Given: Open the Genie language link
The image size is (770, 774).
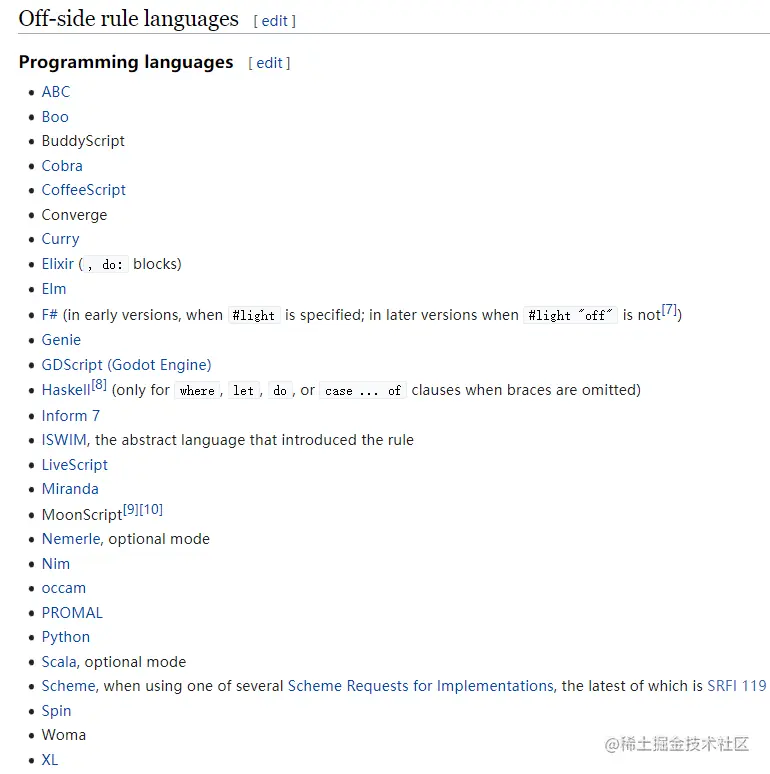Looking at the screenshot, I should [x=61, y=340].
